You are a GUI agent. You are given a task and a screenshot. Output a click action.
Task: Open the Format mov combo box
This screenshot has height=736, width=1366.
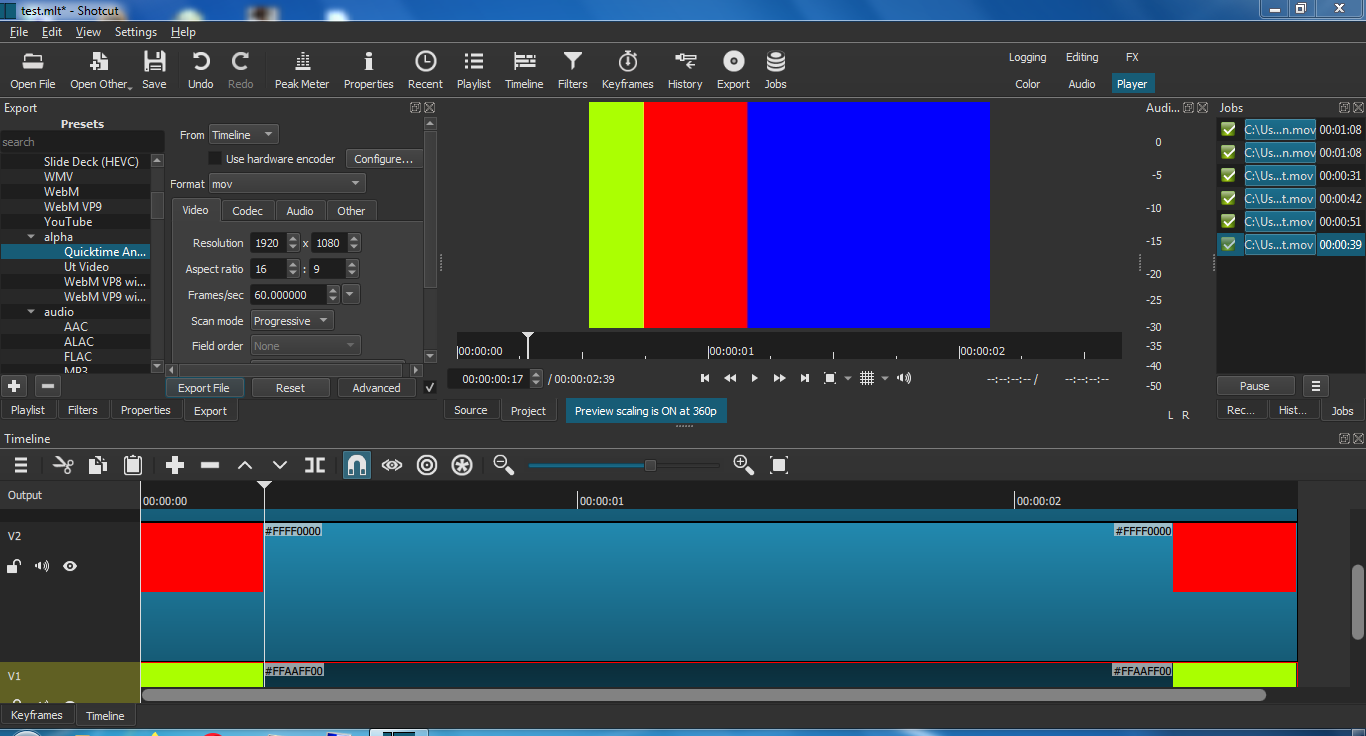tap(287, 184)
